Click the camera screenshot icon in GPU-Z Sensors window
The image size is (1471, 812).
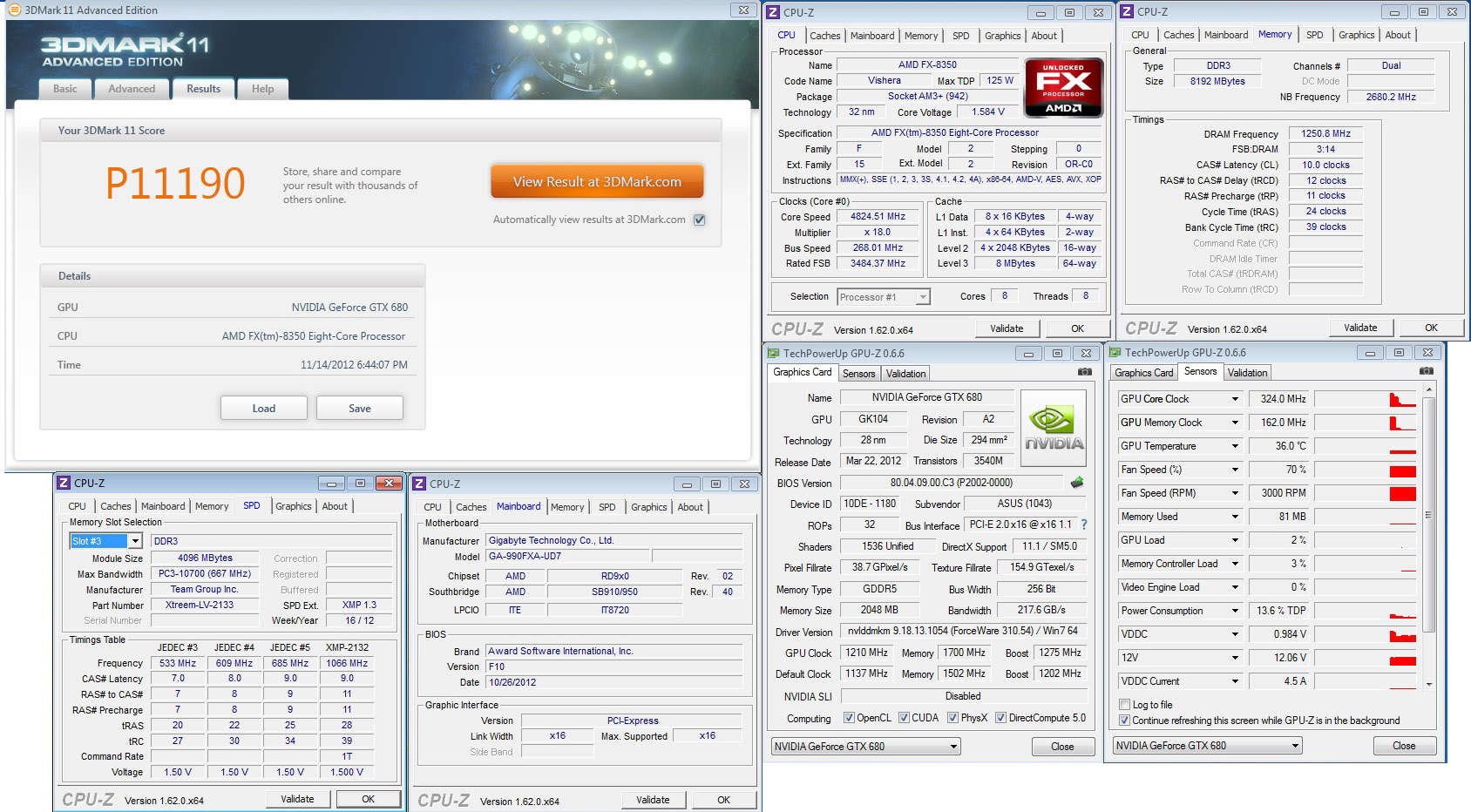[x=1426, y=371]
